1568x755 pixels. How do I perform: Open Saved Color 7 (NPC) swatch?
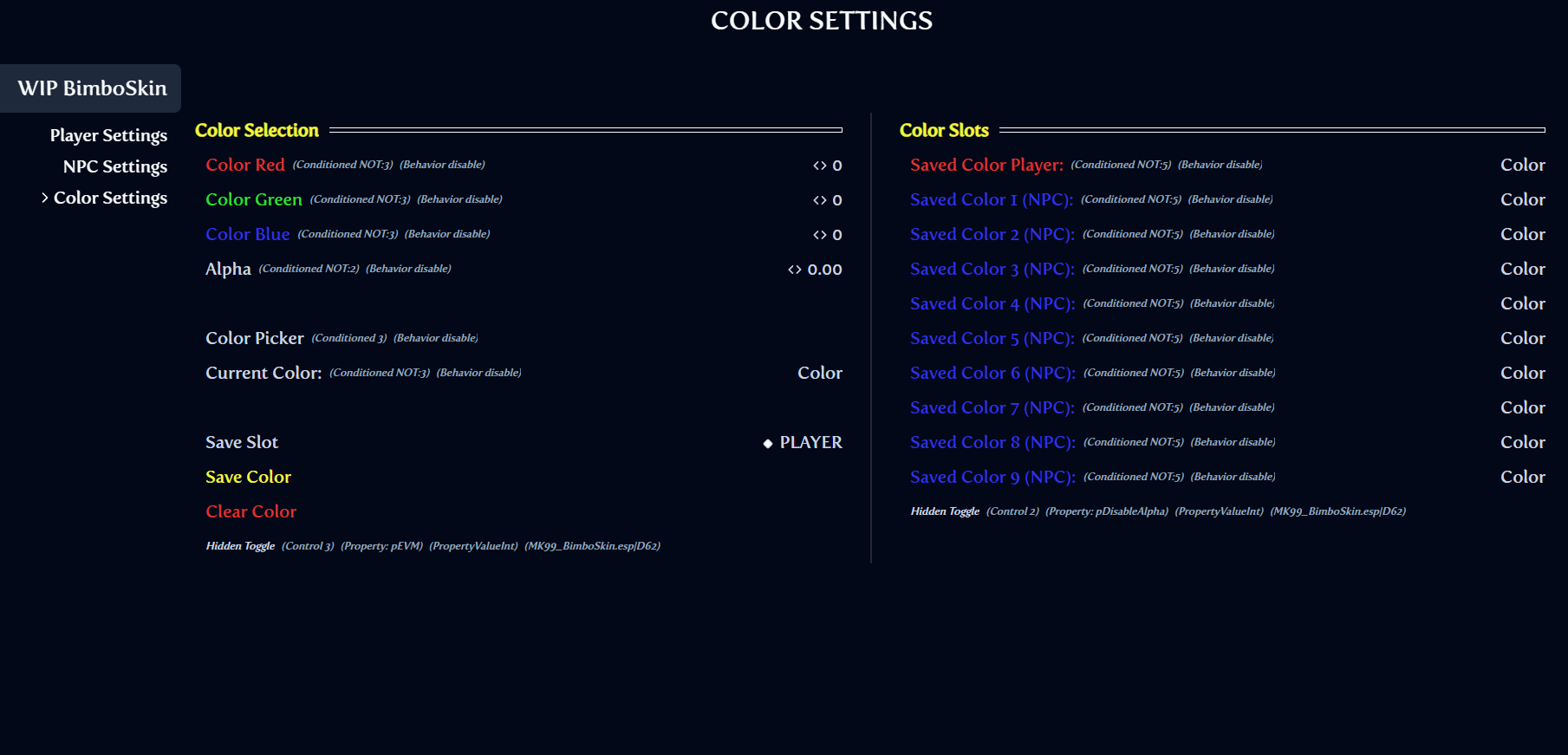[1523, 407]
